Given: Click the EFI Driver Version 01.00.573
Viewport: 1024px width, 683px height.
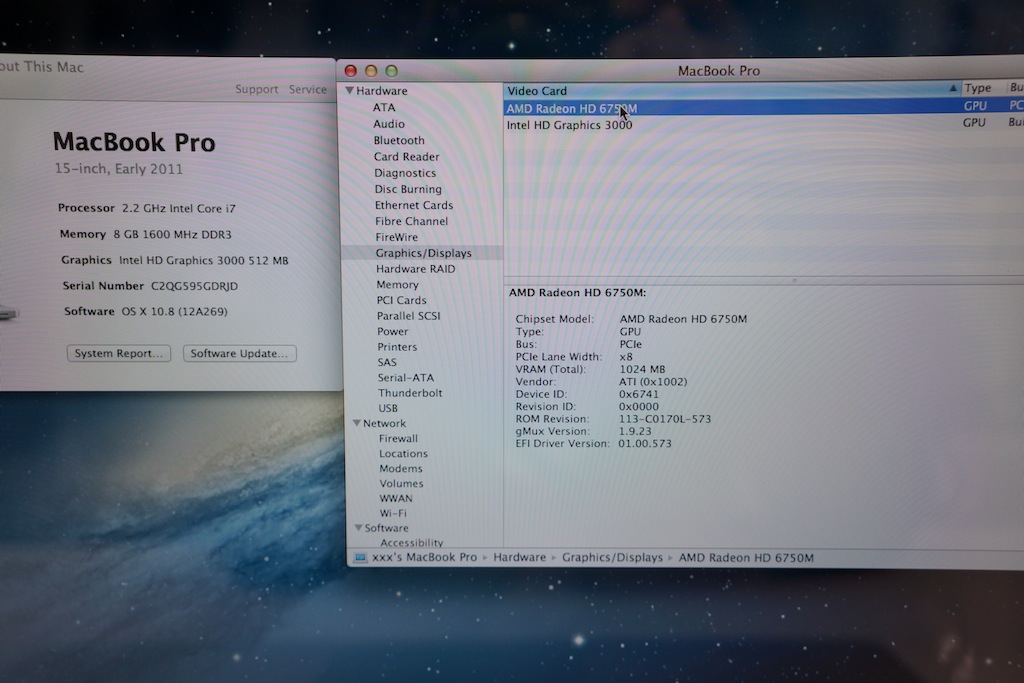Looking at the screenshot, I should click(x=645, y=443).
